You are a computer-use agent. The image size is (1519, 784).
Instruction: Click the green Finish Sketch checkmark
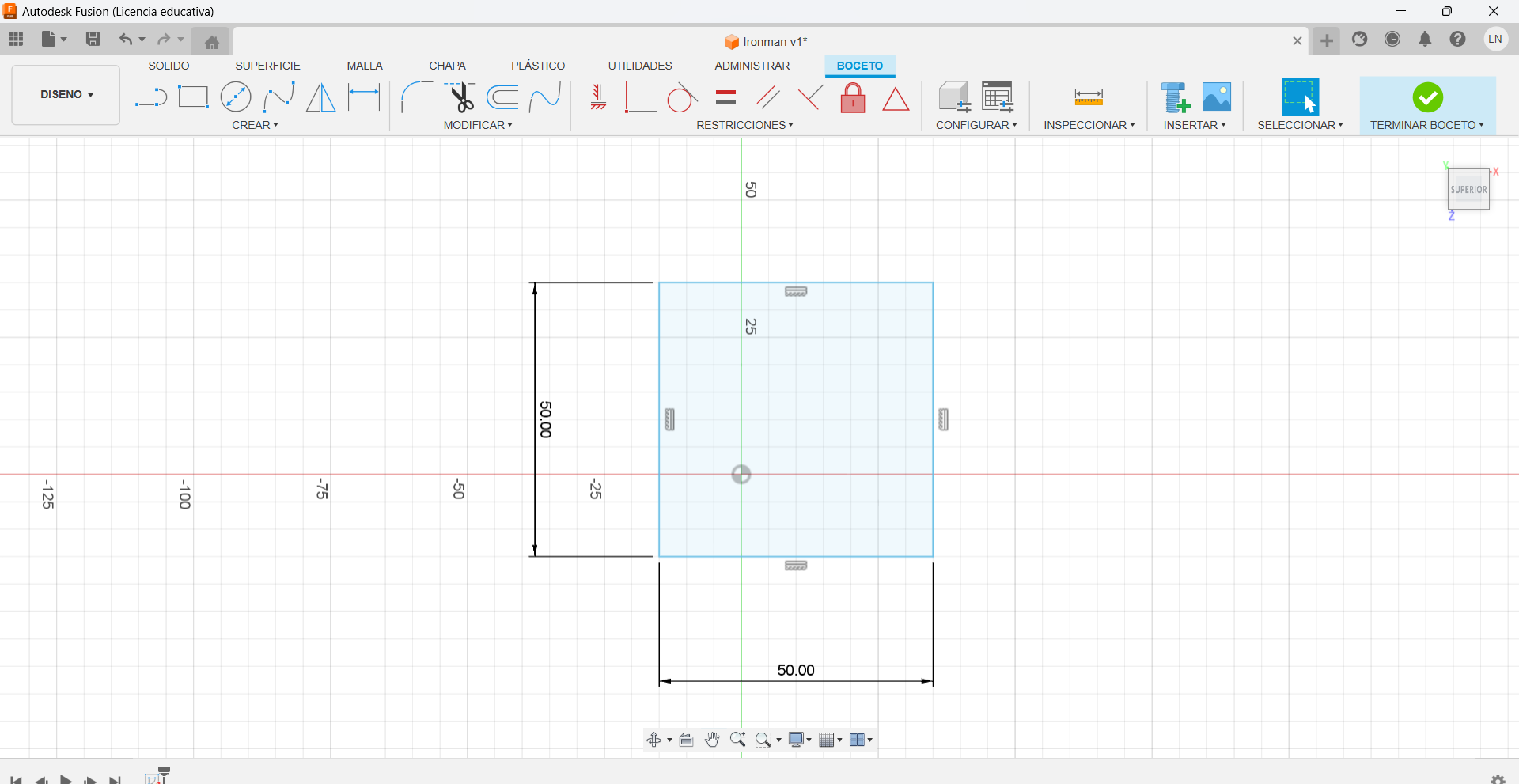[1427, 97]
